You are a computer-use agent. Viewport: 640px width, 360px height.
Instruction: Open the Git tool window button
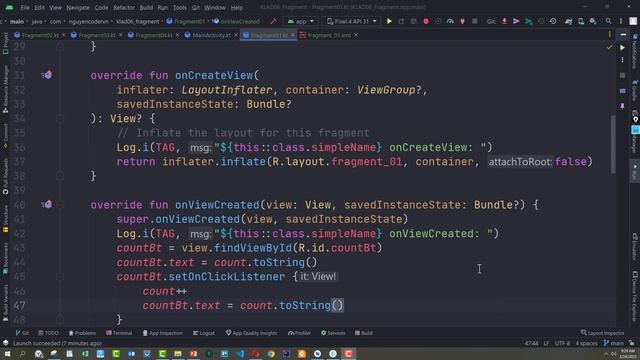click(22, 333)
